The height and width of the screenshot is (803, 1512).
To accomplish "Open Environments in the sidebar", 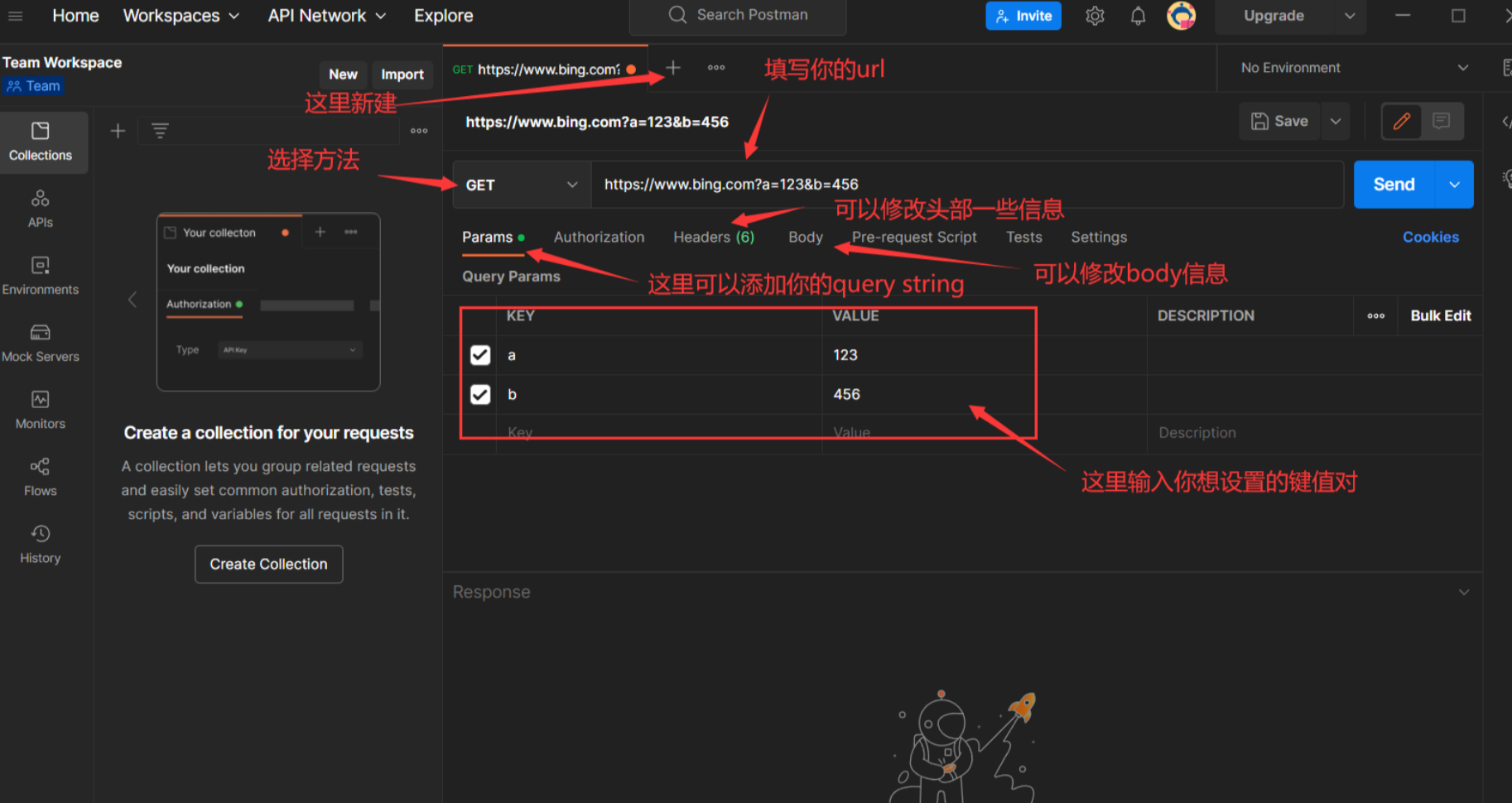I will (41, 276).
